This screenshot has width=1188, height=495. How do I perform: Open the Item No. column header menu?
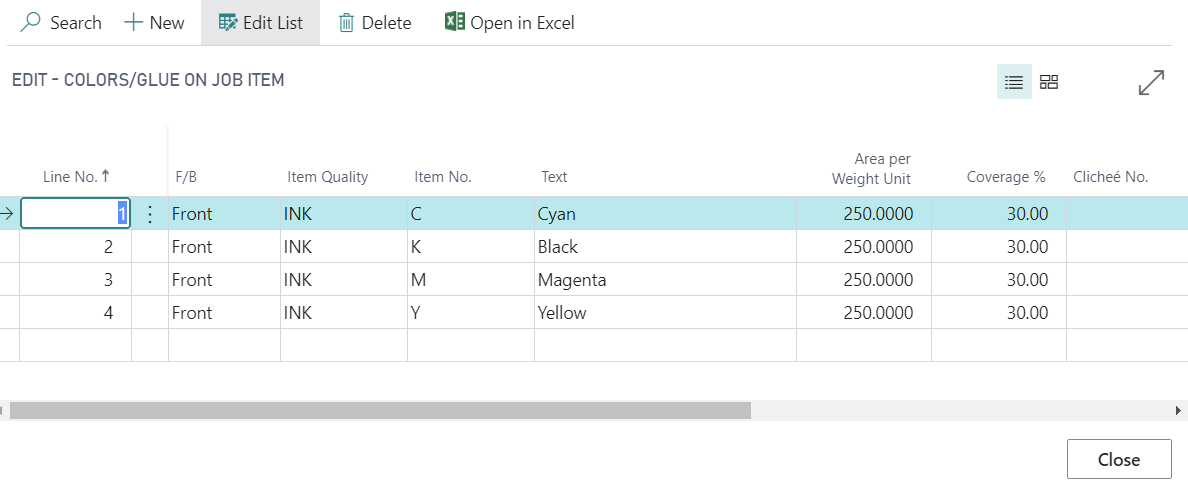pyautogui.click(x=442, y=177)
